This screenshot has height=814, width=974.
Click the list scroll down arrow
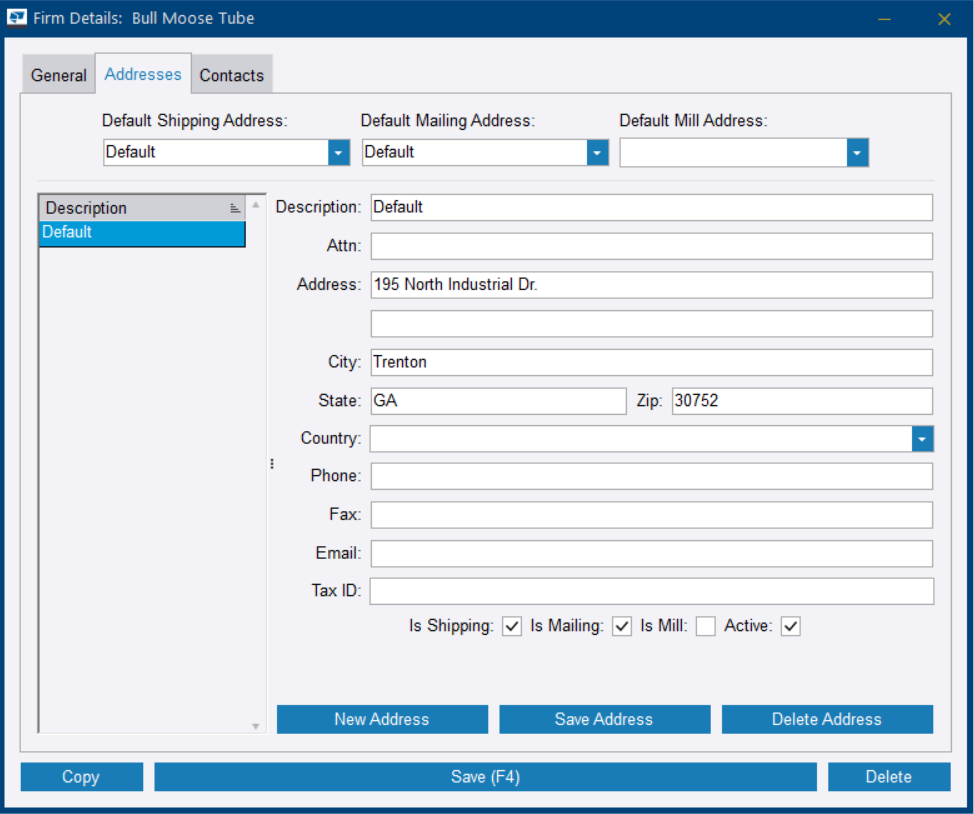pyautogui.click(x=255, y=726)
